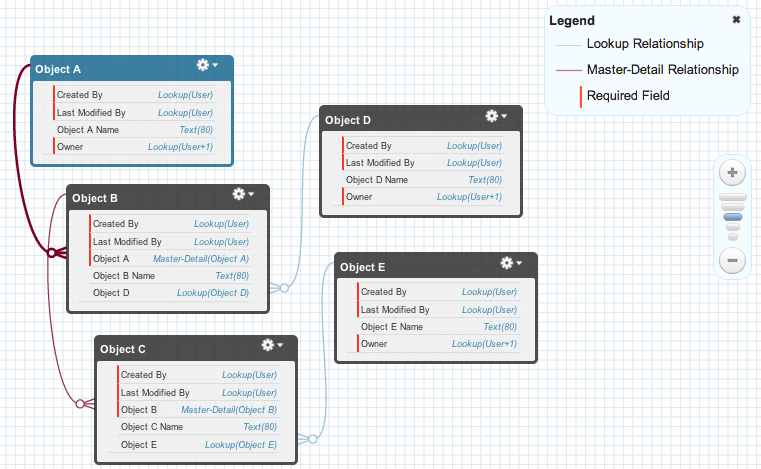Close the Legend panel

pyautogui.click(x=737, y=20)
